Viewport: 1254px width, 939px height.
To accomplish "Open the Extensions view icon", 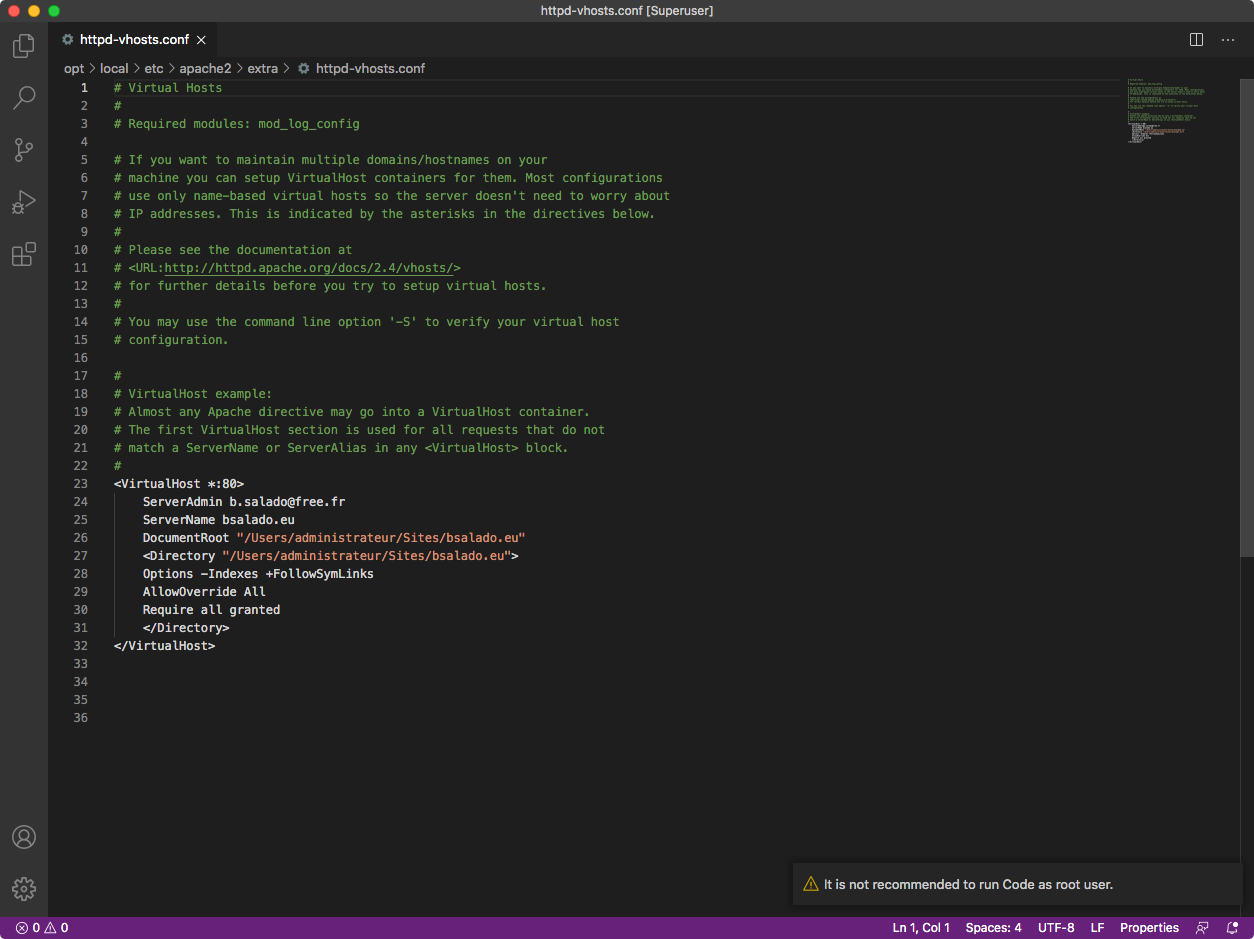I will pyautogui.click(x=24, y=254).
